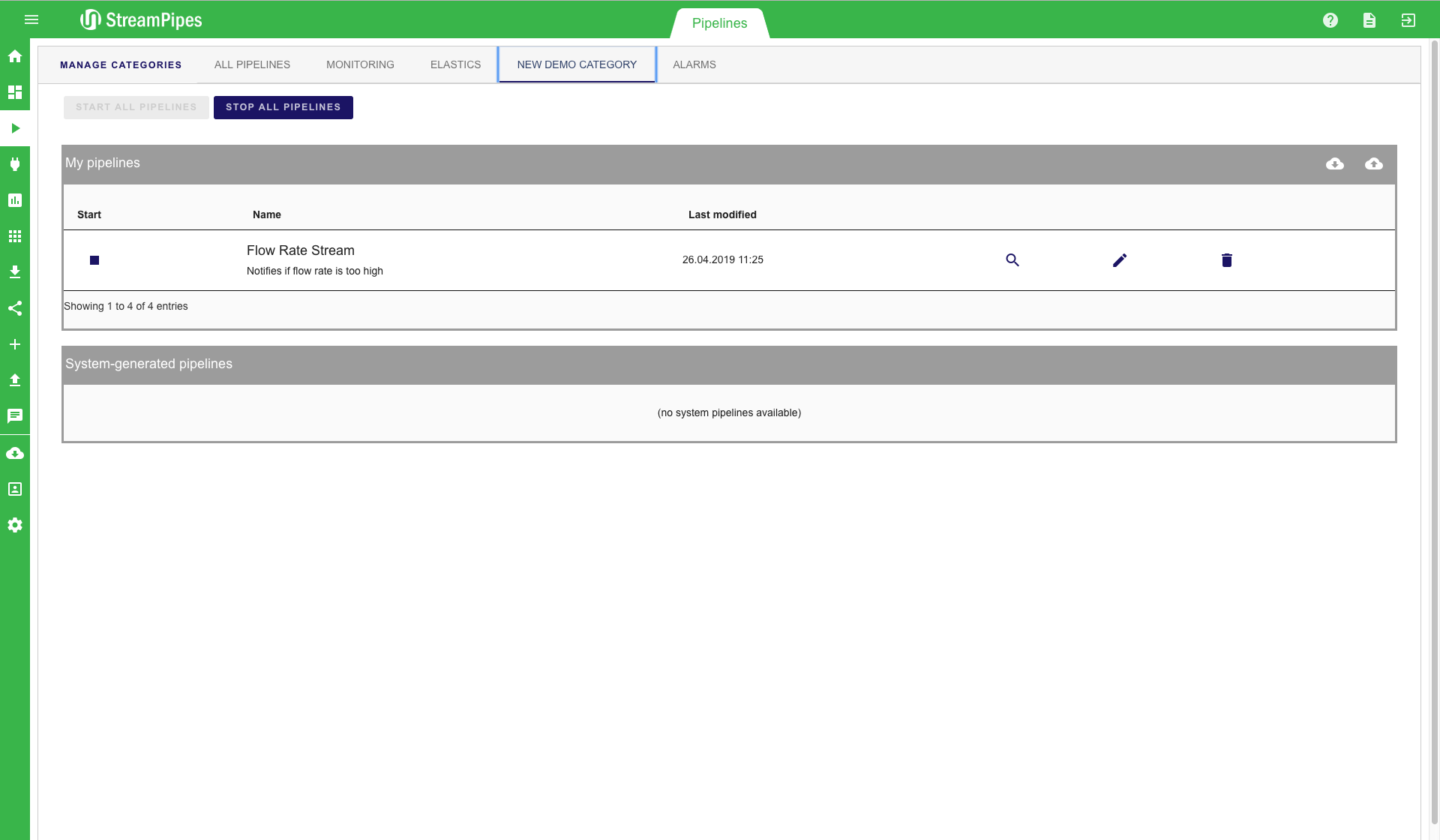Image resolution: width=1440 pixels, height=840 pixels.
Task: Open the share sidebar icon
Action: coord(15,308)
